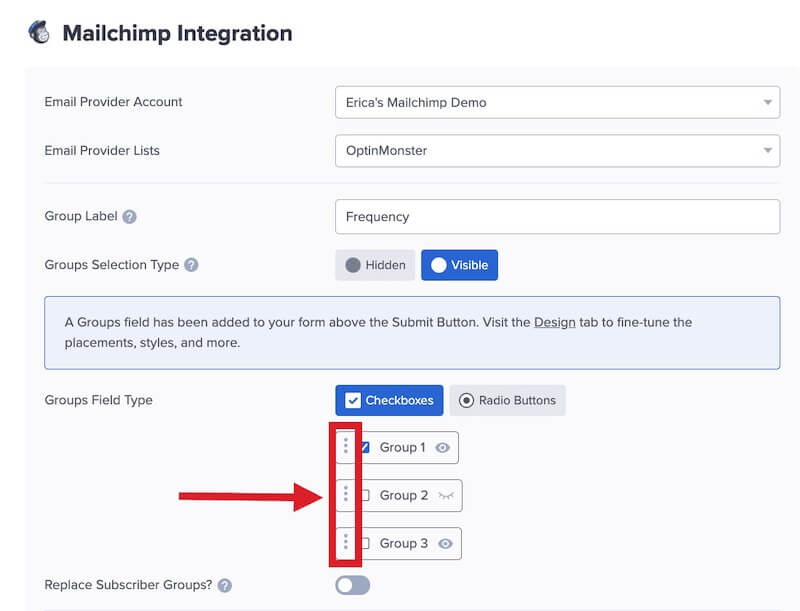Viewport: 800px width, 611px height.
Task: Hide Group 3 using its eye icon
Action: pyautogui.click(x=445, y=544)
